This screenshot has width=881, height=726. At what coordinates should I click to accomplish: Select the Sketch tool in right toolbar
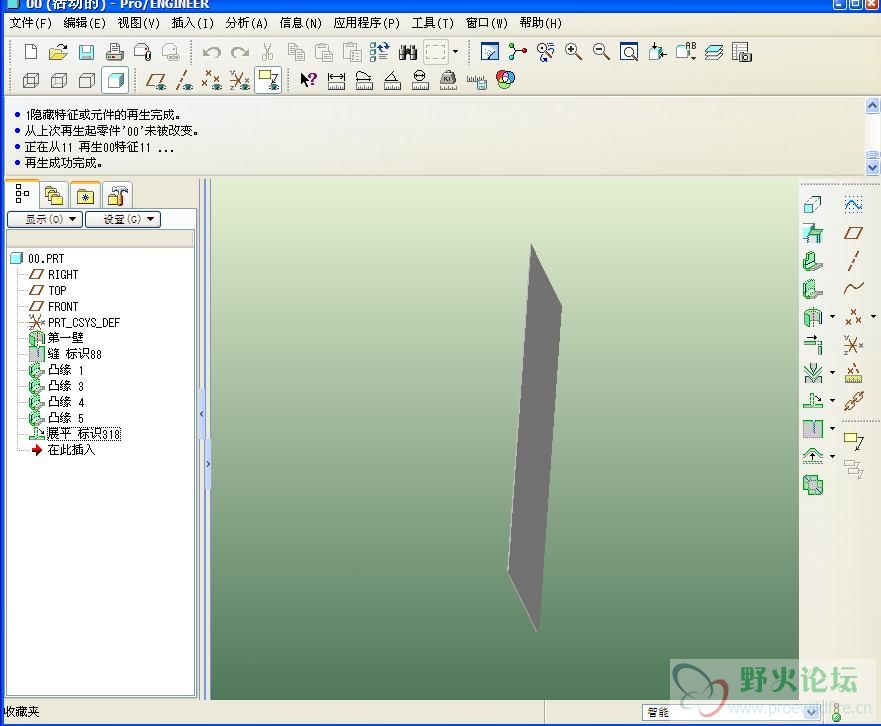click(x=853, y=205)
